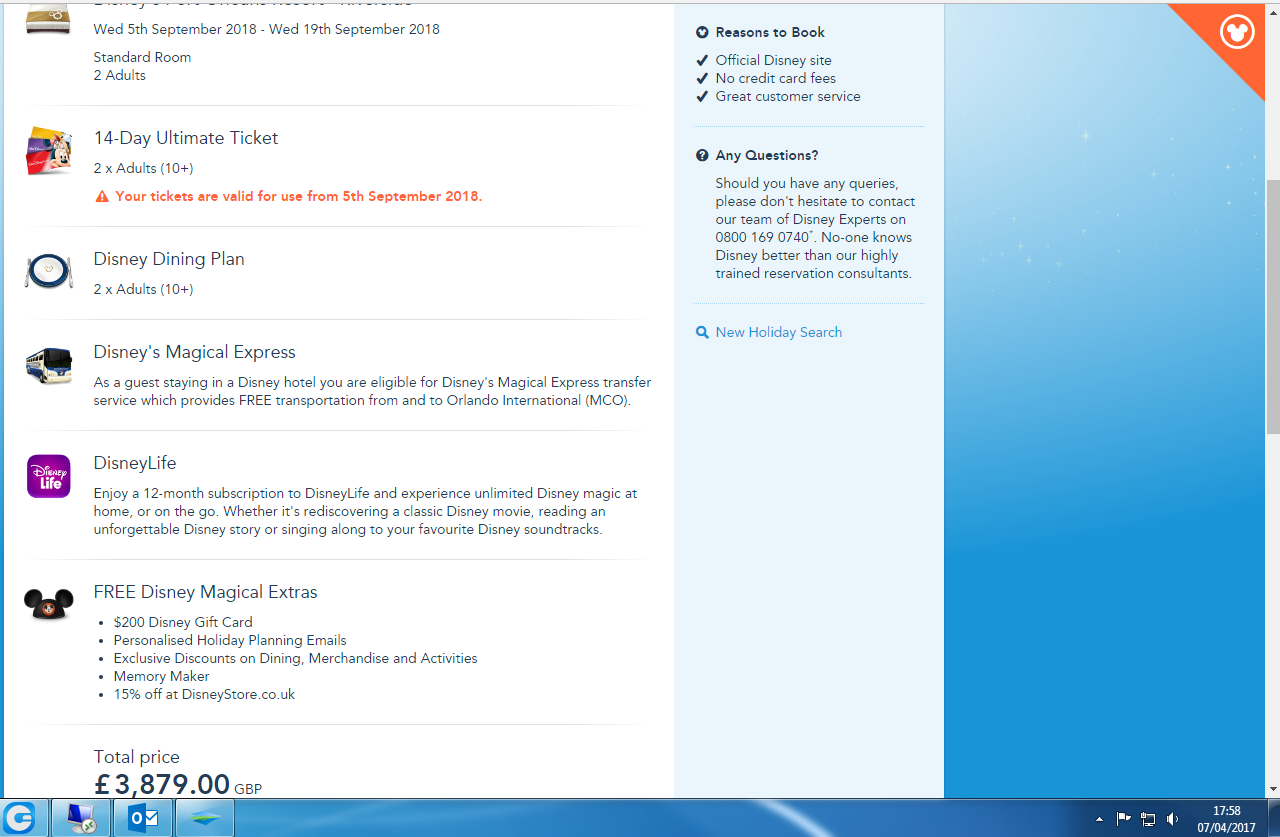Open the blue G app in the taskbar
This screenshot has width=1280, height=837.
click(19, 818)
